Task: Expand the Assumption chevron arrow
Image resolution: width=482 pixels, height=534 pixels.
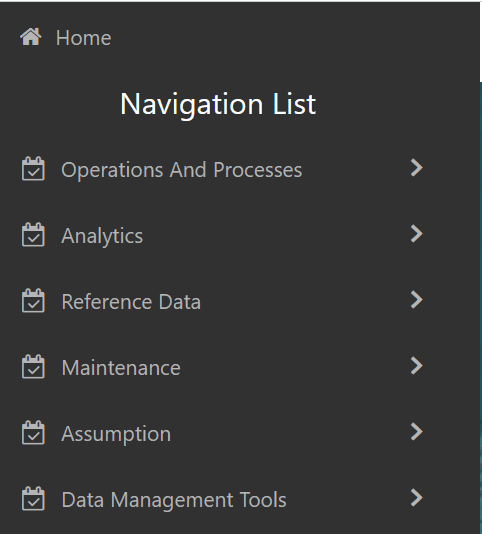Action: click(x=417, y=432)
